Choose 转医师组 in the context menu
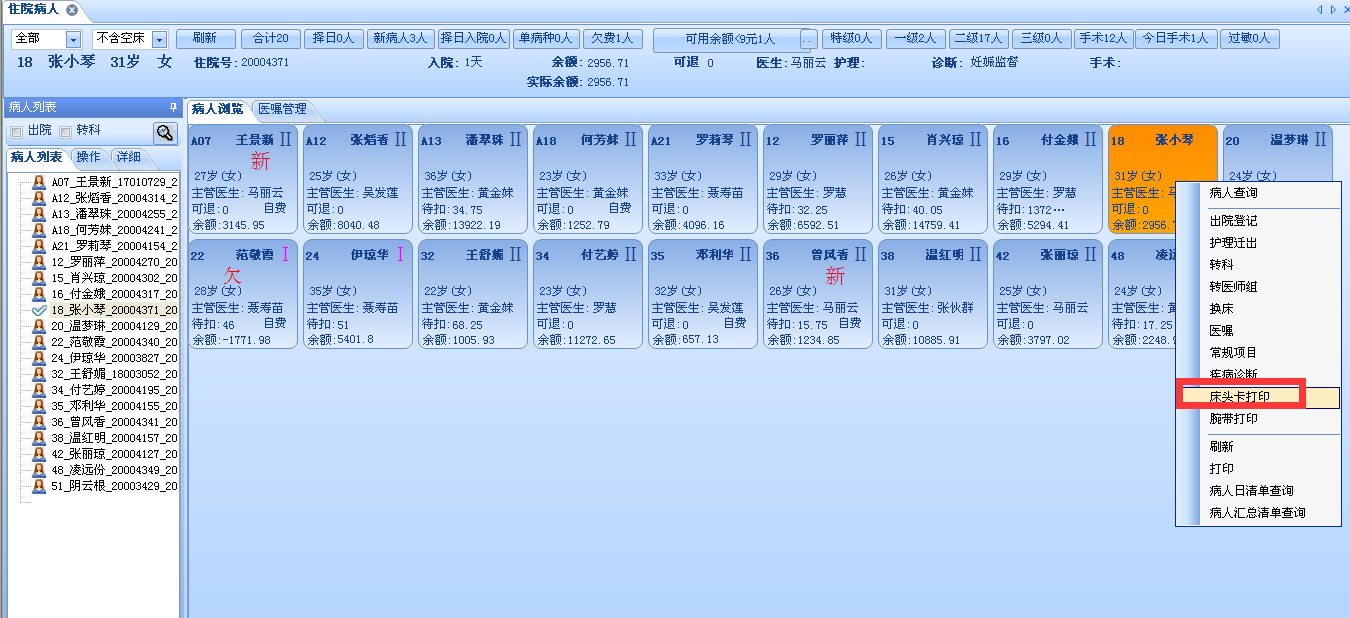Viewport: 1350px width, 618px height. tap(1258, 287)
